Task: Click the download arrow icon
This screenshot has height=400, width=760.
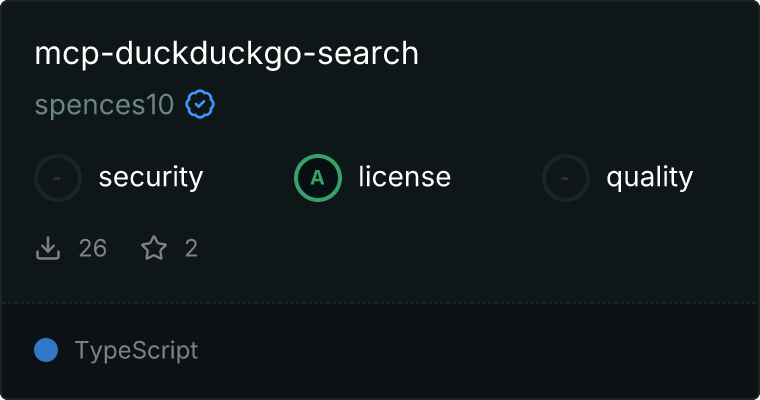Action: (x=48, y=248)
